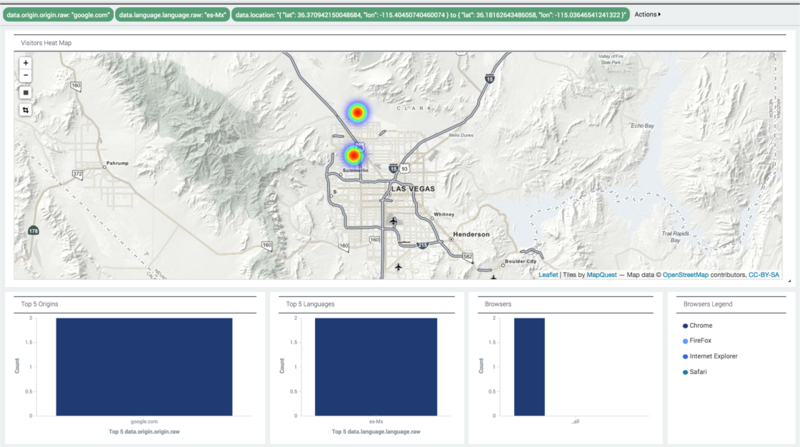
Task: Open the Leaflet attribution link
Action: [x=548, y=275]
